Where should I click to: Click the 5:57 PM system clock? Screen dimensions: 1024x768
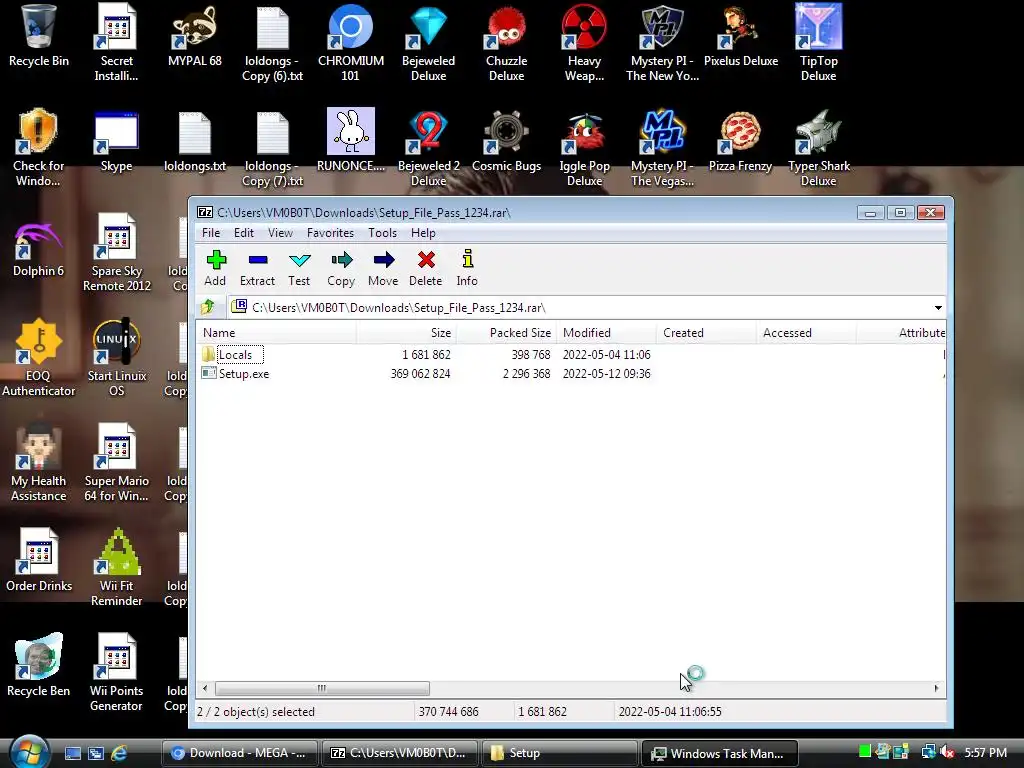985,753
